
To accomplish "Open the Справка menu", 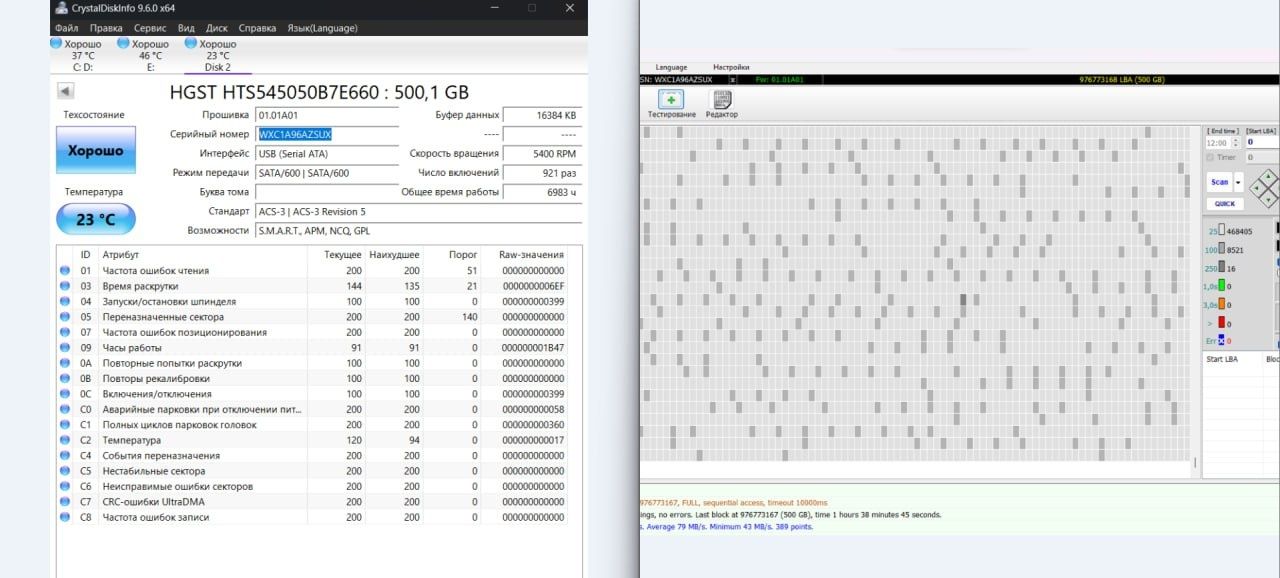I will pyautogui.click(x=258, y=28).
